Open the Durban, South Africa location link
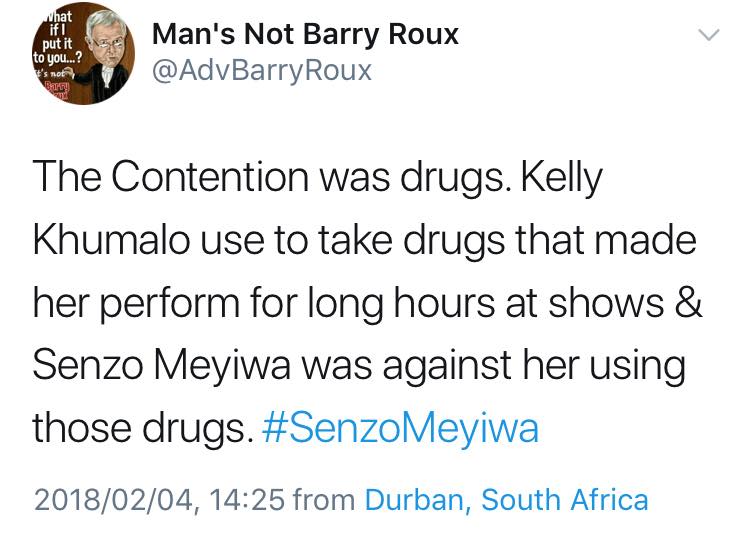The height and width of the screenshot is (538, 750). point(507,500)
